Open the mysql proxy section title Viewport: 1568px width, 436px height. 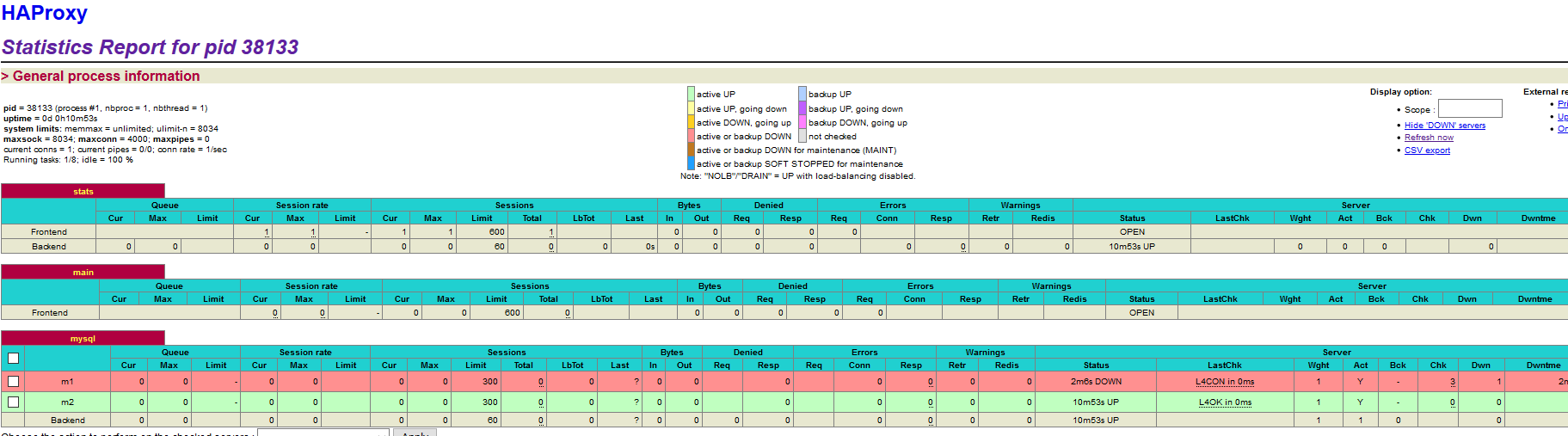pyautogui.click(x=83, y=338)
